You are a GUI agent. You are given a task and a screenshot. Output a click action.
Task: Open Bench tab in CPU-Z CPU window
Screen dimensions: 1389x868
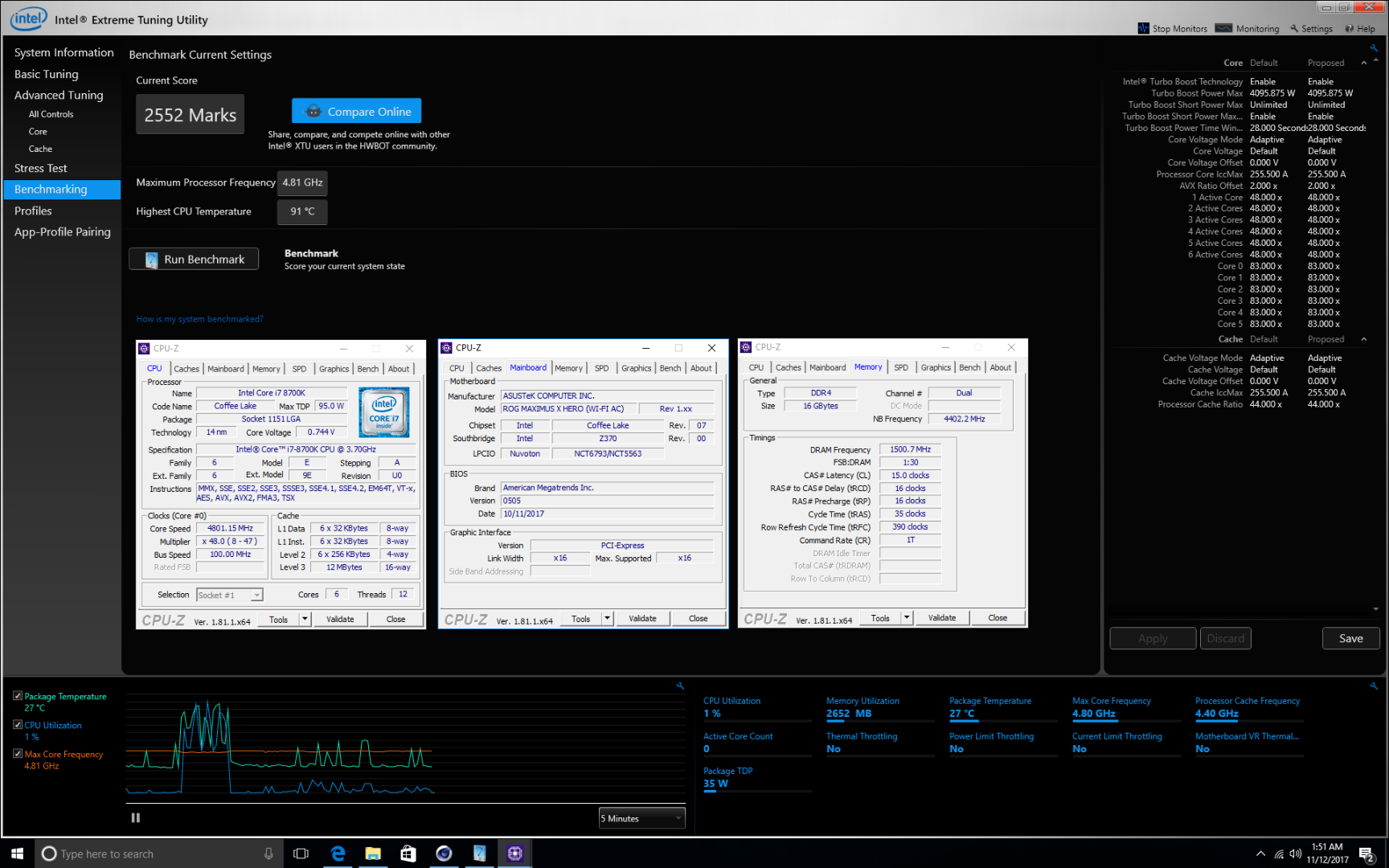368,369
